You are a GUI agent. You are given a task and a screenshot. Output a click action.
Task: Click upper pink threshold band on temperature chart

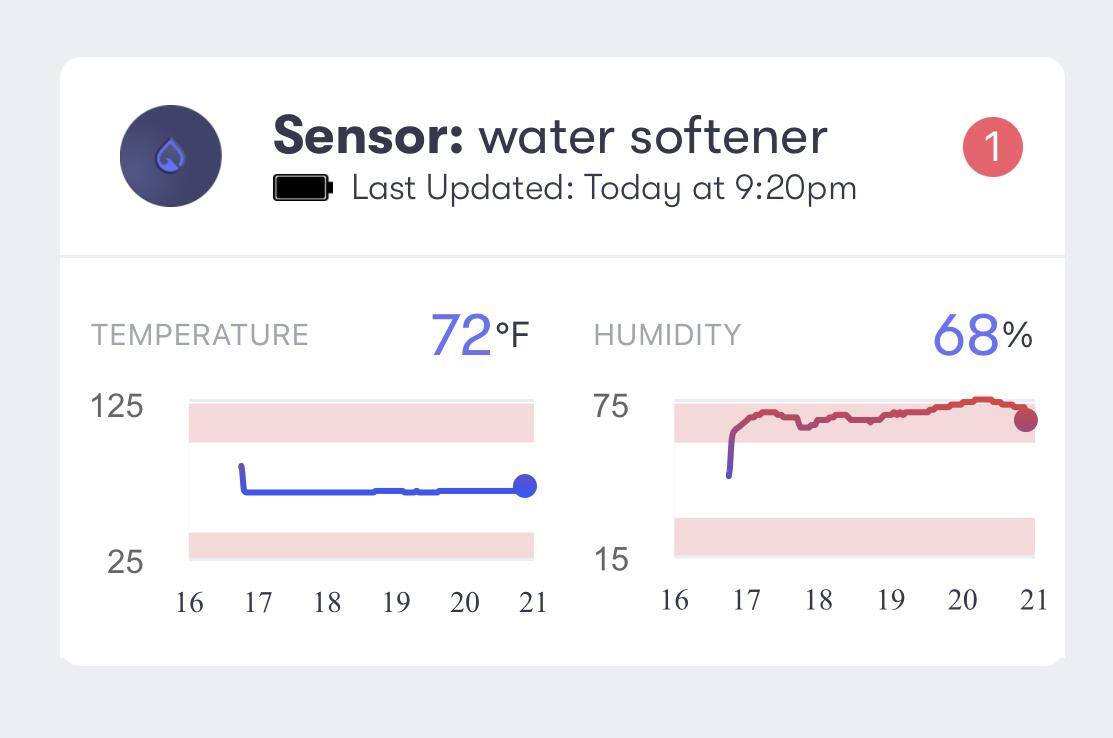[360, 422]
